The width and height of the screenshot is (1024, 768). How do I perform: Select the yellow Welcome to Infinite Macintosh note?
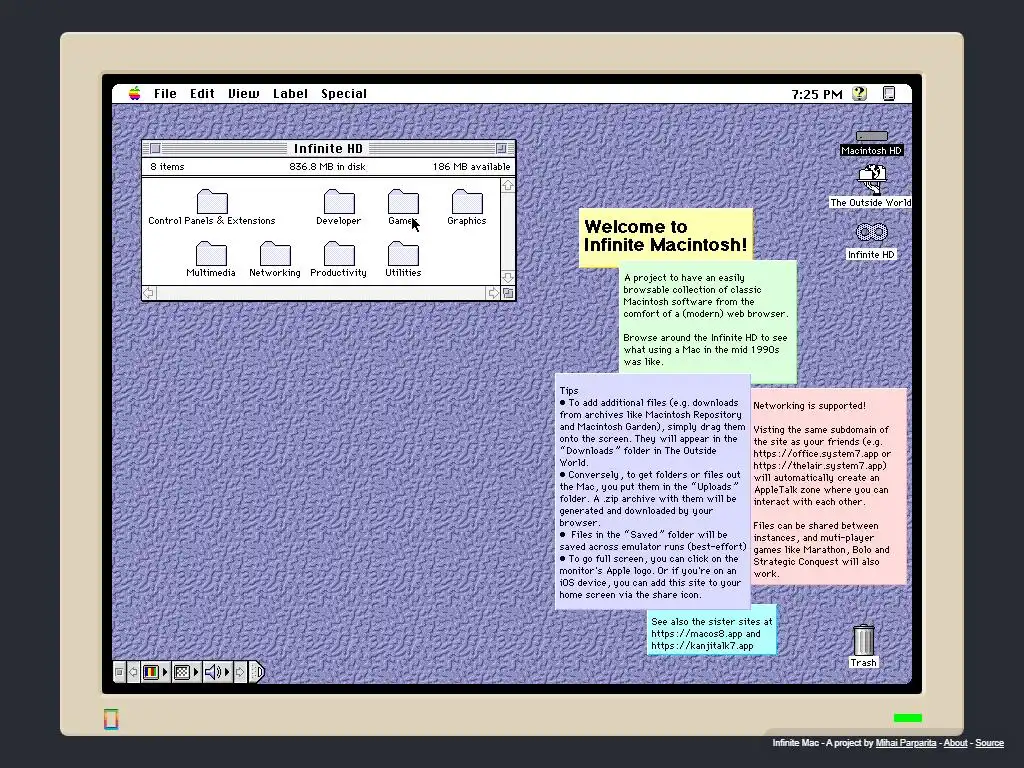tap(665, 236)
